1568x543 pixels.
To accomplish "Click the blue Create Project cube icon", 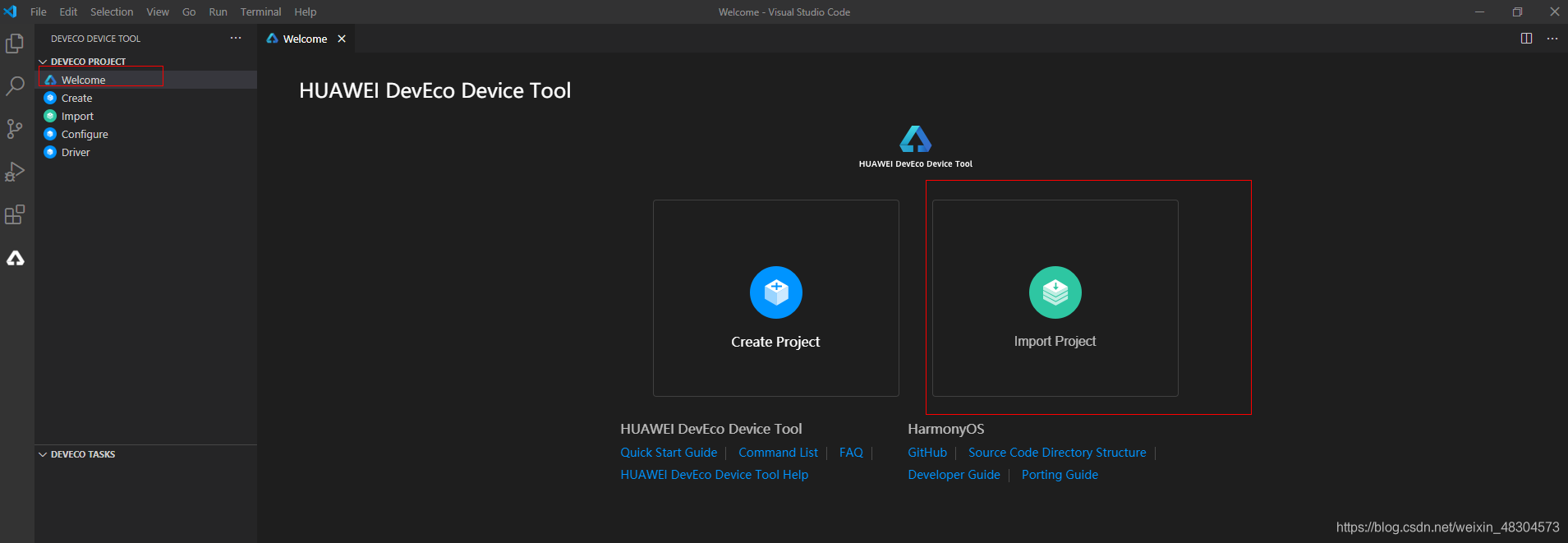I will (775, 292).
